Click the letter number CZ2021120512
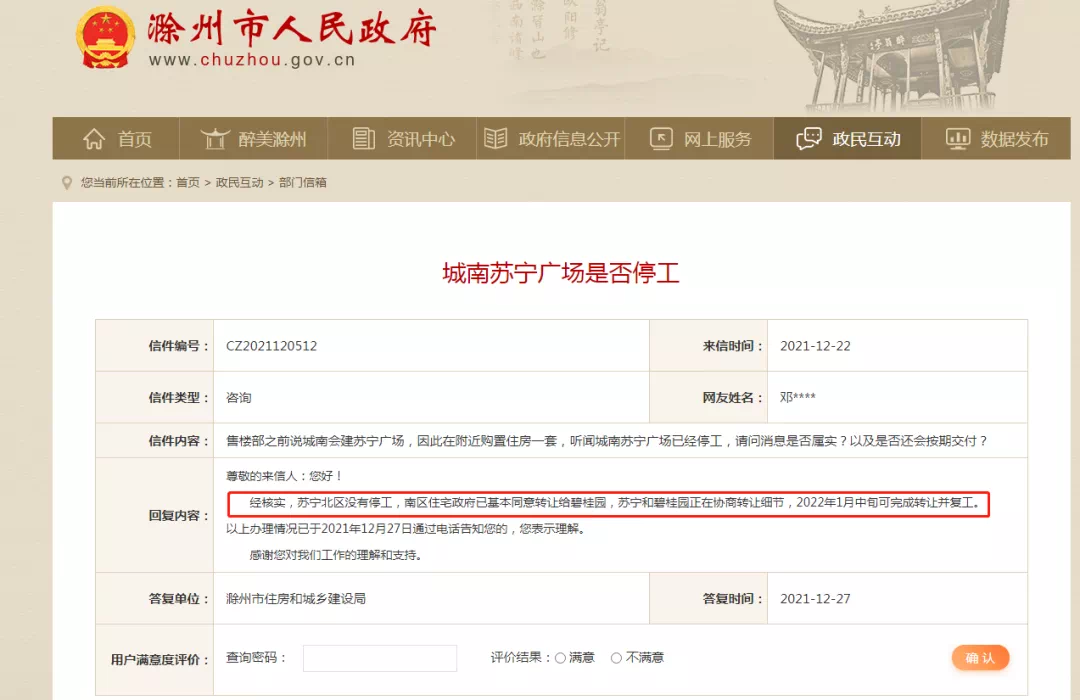Image resolution: width=1080 pixels, height=700 pixels. click(x=271, y=346)
